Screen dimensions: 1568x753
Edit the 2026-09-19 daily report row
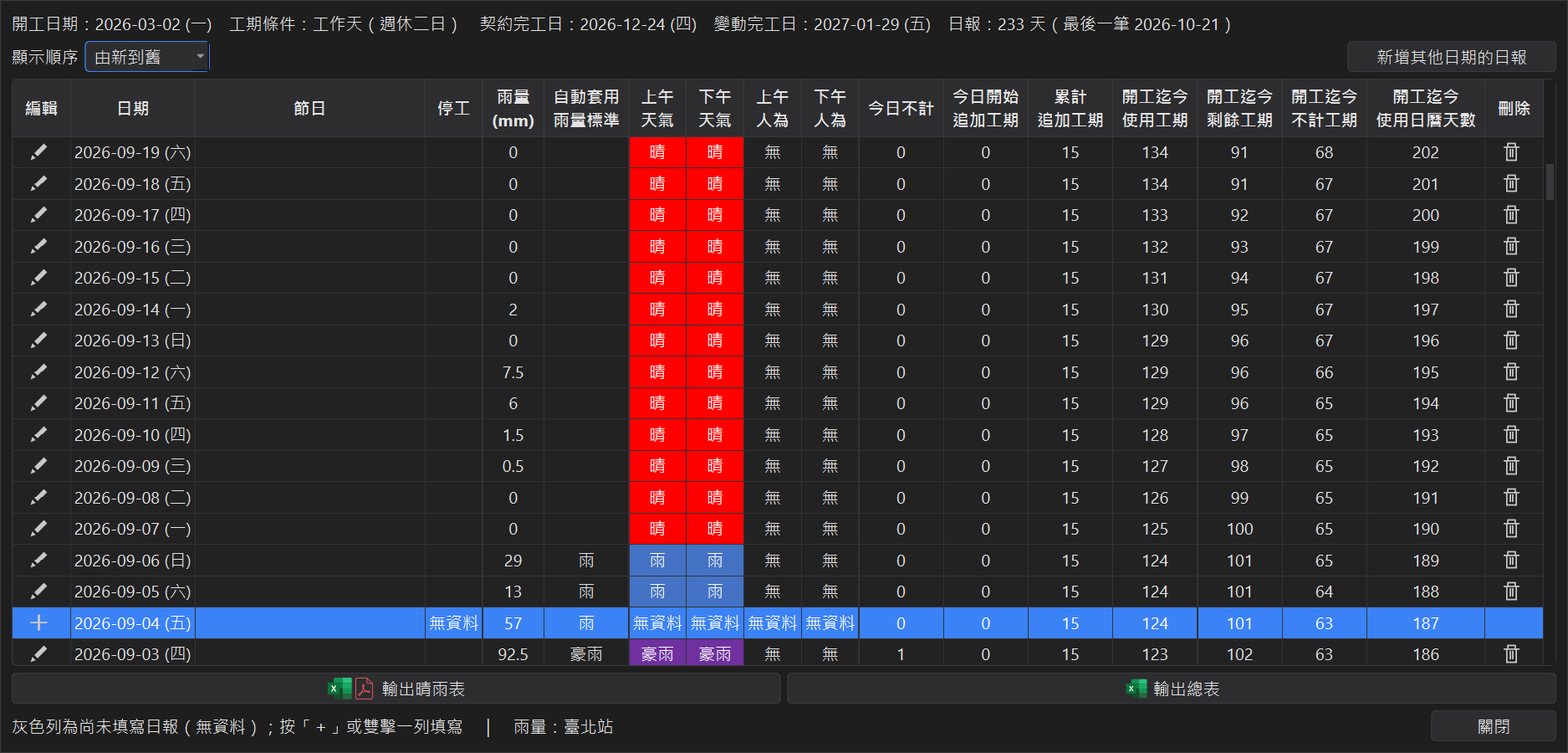click(x=39, y=152)
